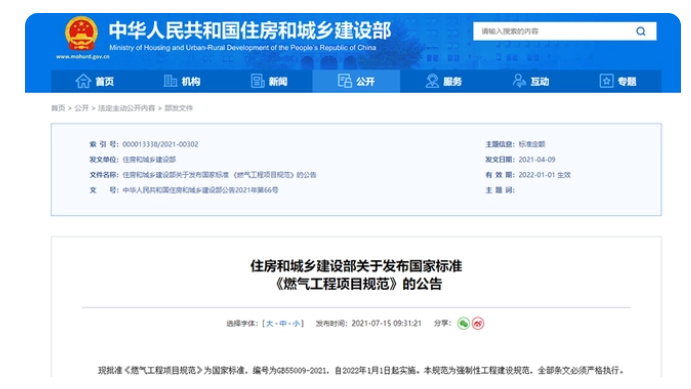The image size is (691, 389).
Task: Click the document icon beside 公开
Action: coord(345,81)
